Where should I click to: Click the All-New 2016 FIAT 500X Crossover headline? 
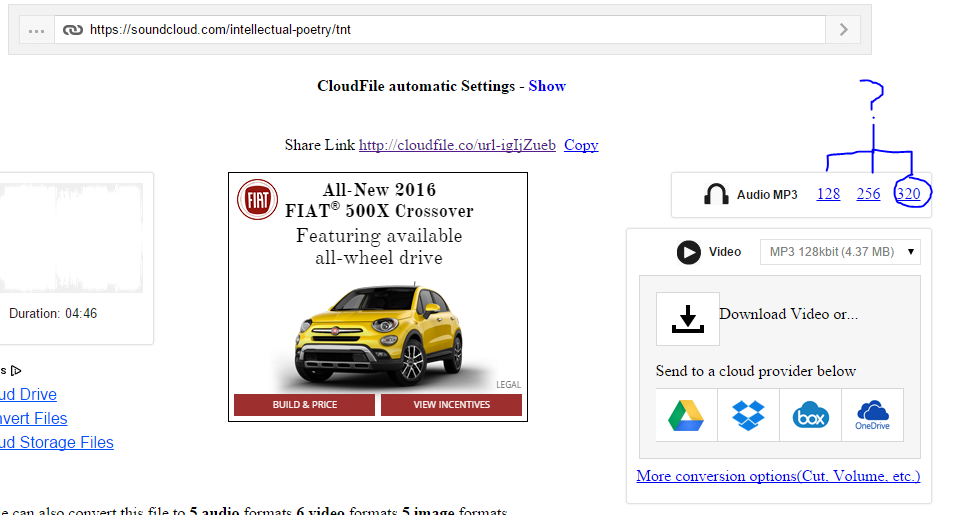point(379,201)
